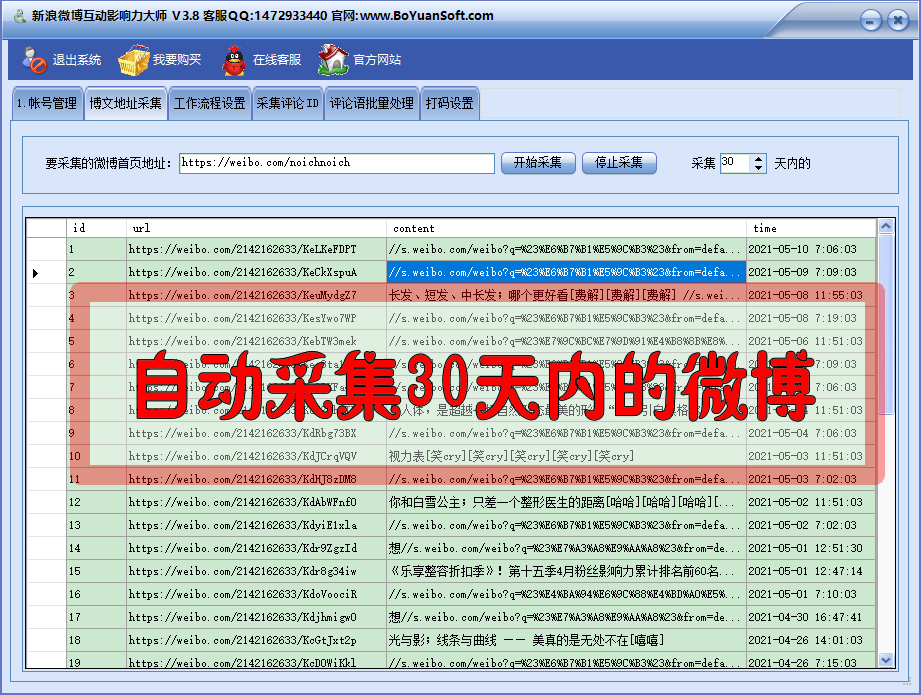Increase the days spinner value
This screenshot has width=921, height=695.
(759, 159)
